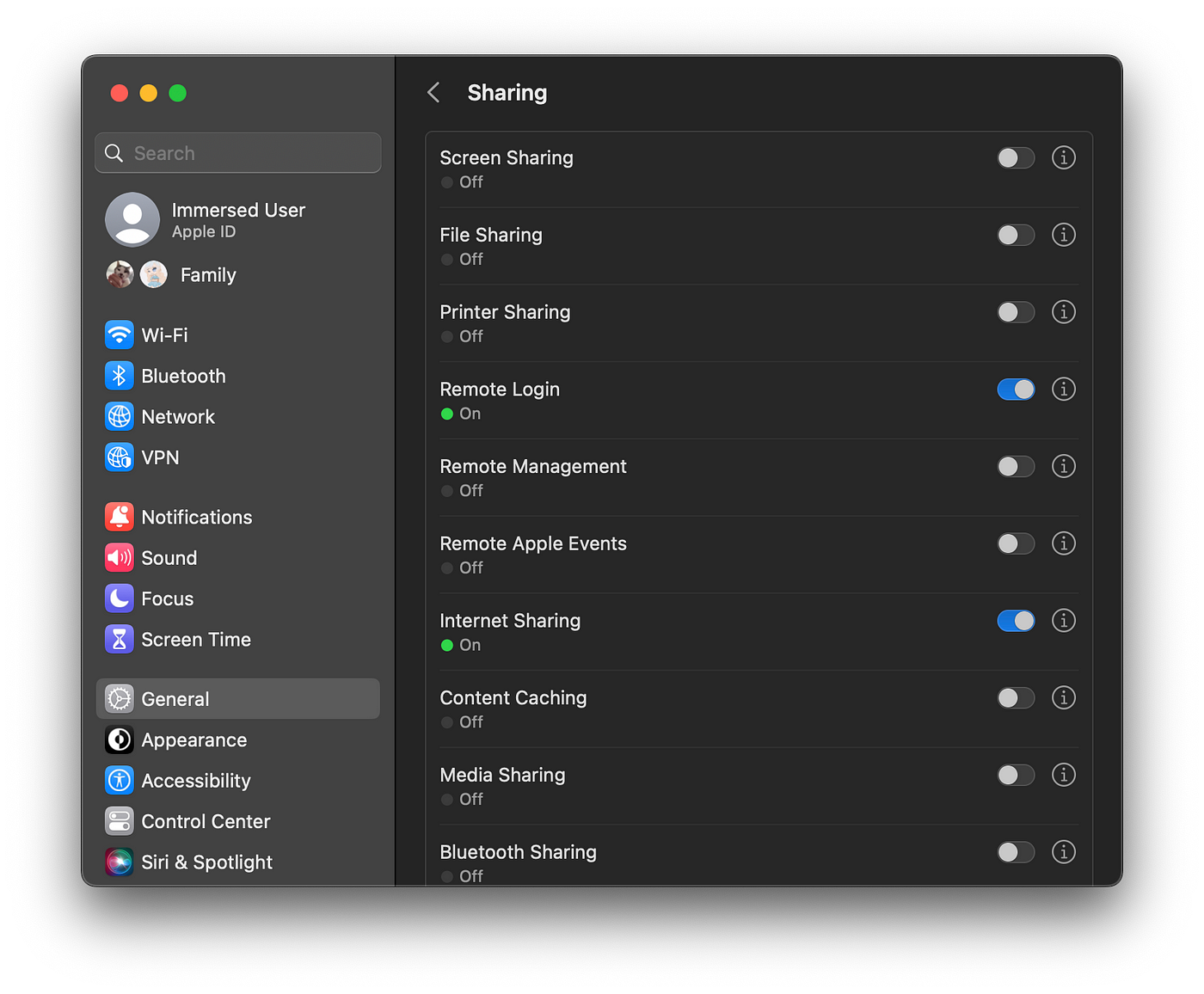Open the Focus label in sidebar
This screenshot has height=994, width=1204.
(x=168, y=598)
